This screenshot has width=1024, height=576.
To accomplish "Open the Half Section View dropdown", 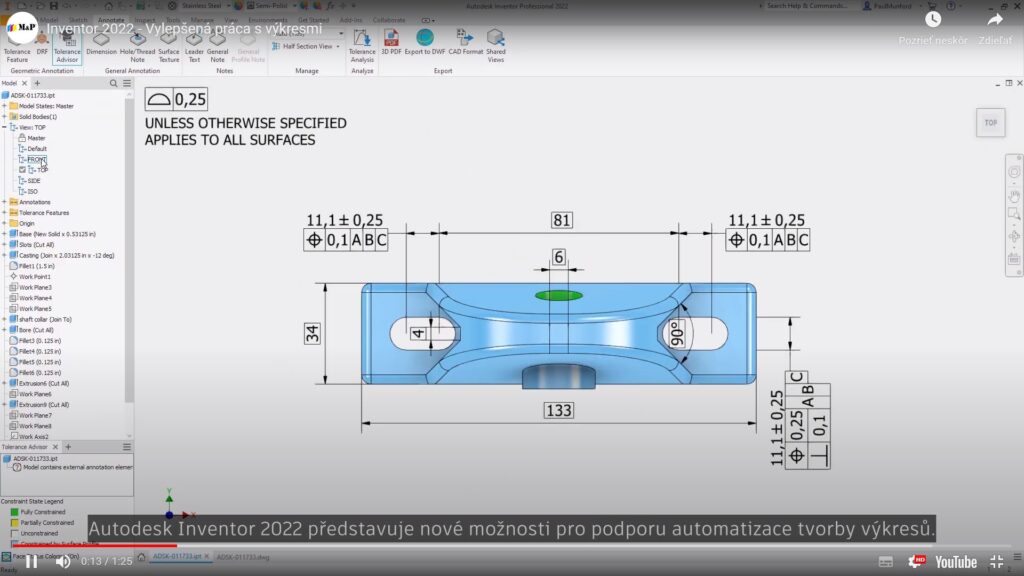I will [338, 46].
